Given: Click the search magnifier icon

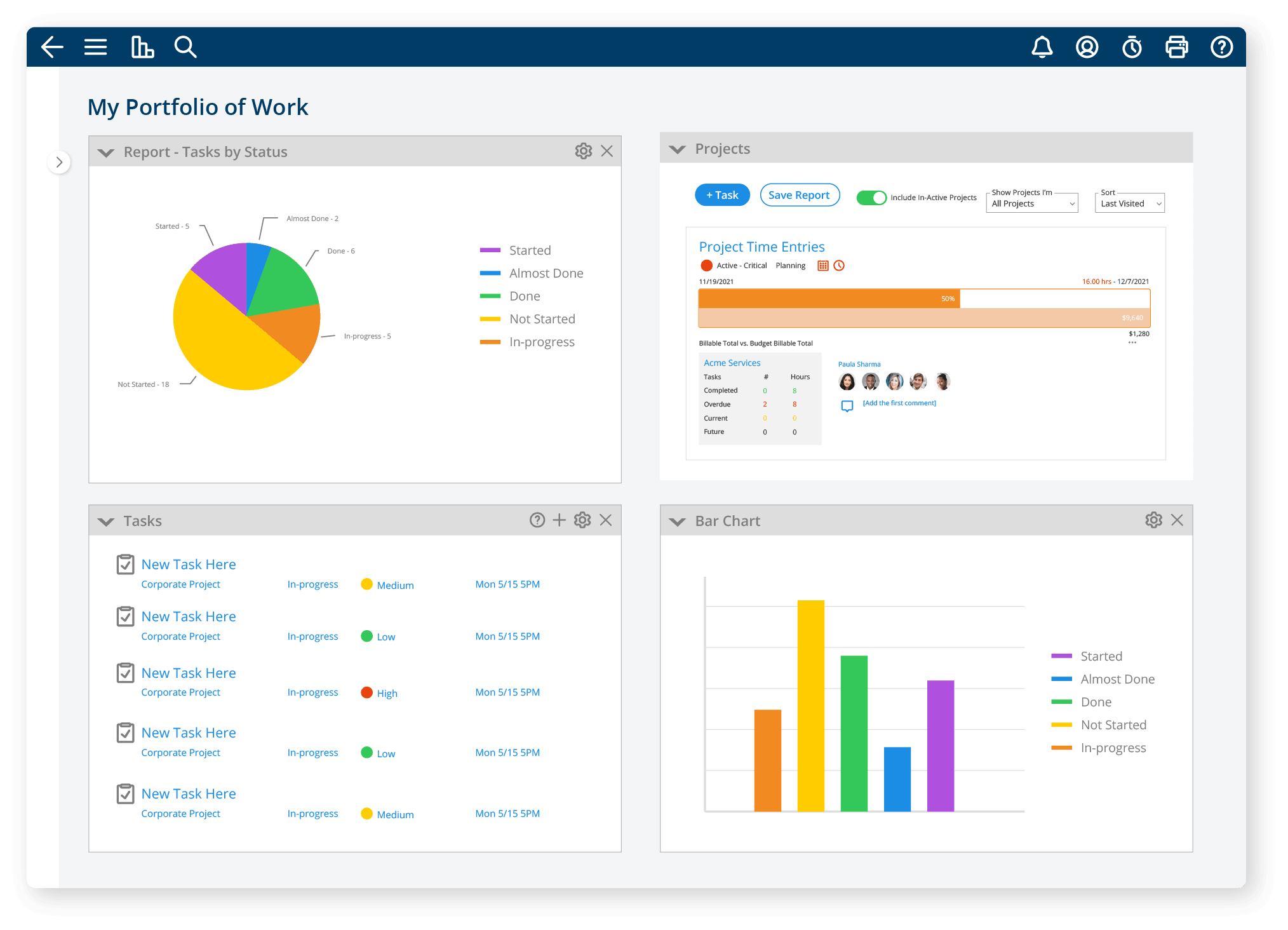Looking at the screenshot, I should pos(185,47).
